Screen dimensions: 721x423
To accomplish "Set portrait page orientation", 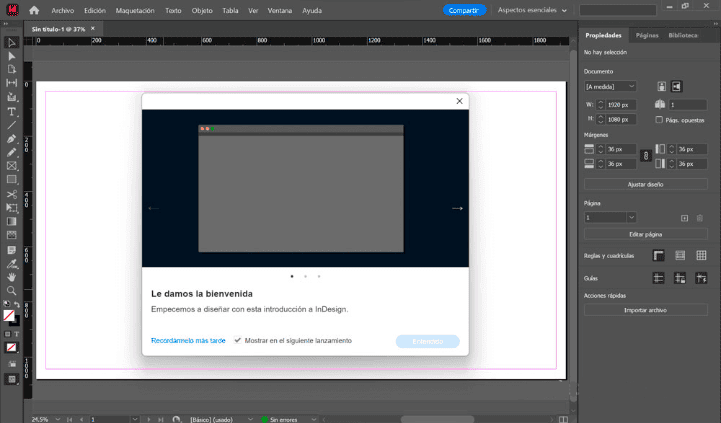I will click(661, 86).
